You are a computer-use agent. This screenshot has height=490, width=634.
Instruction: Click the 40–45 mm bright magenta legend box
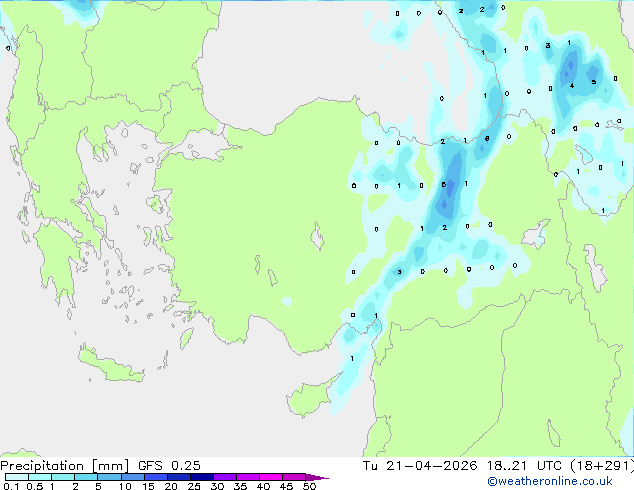[271, 477]
